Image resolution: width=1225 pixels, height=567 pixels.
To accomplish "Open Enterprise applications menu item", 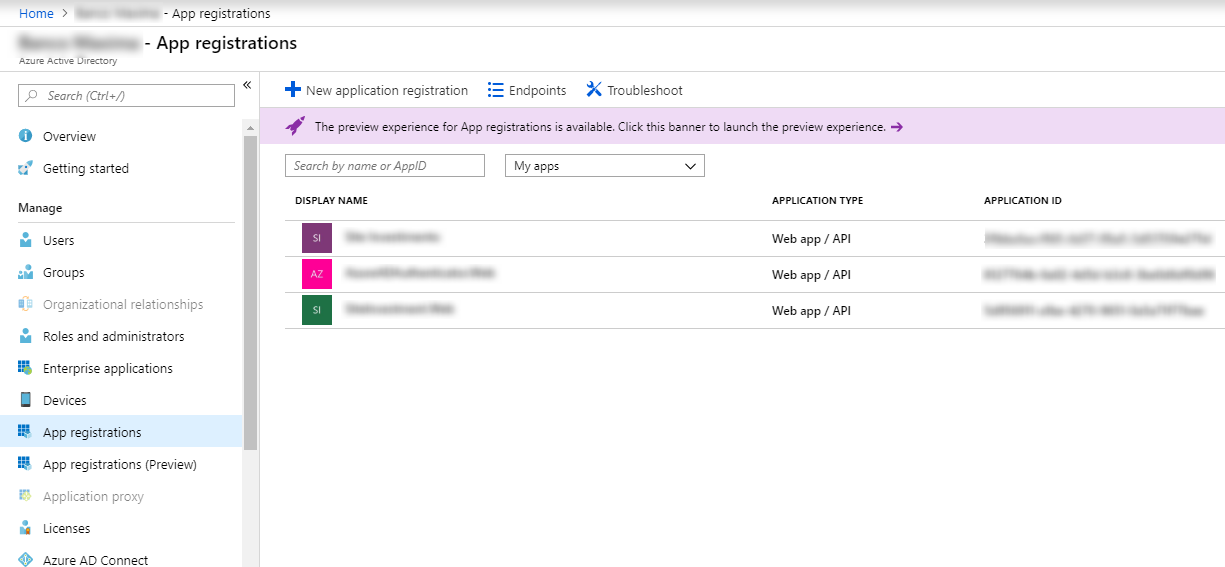I will tap(107, 368).
